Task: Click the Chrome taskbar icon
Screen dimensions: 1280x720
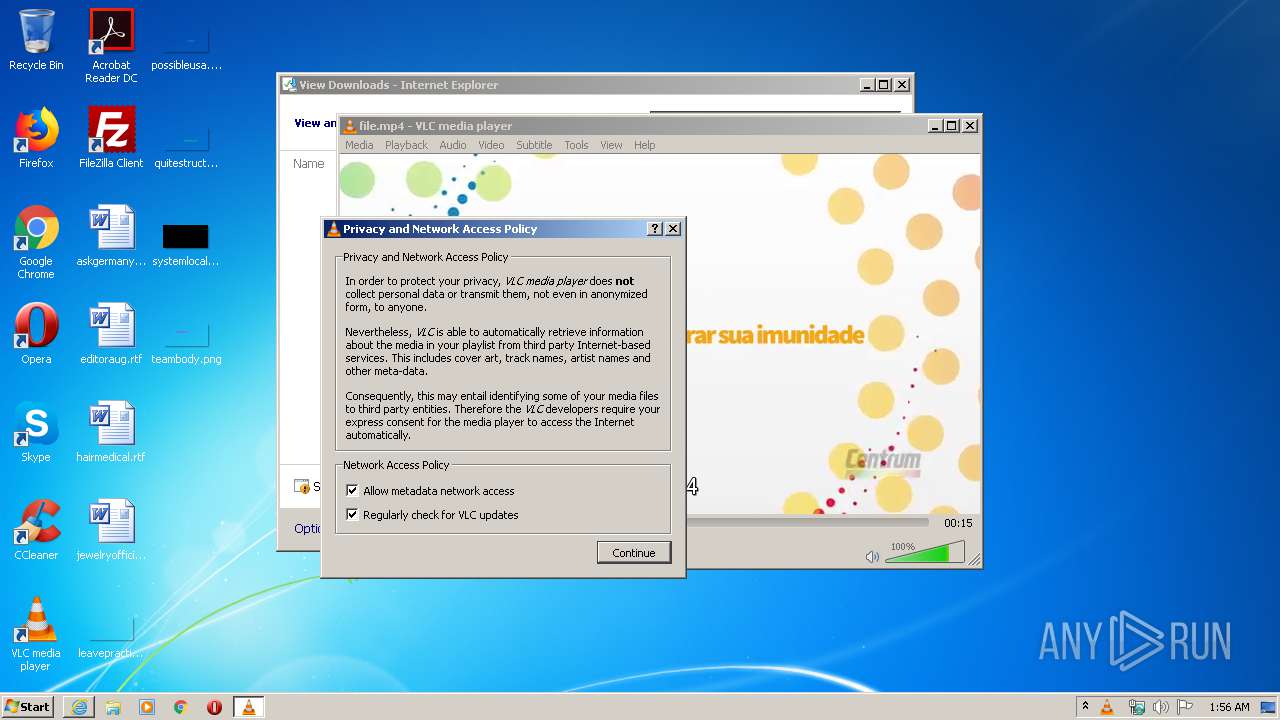Action: tap(181, 707)
